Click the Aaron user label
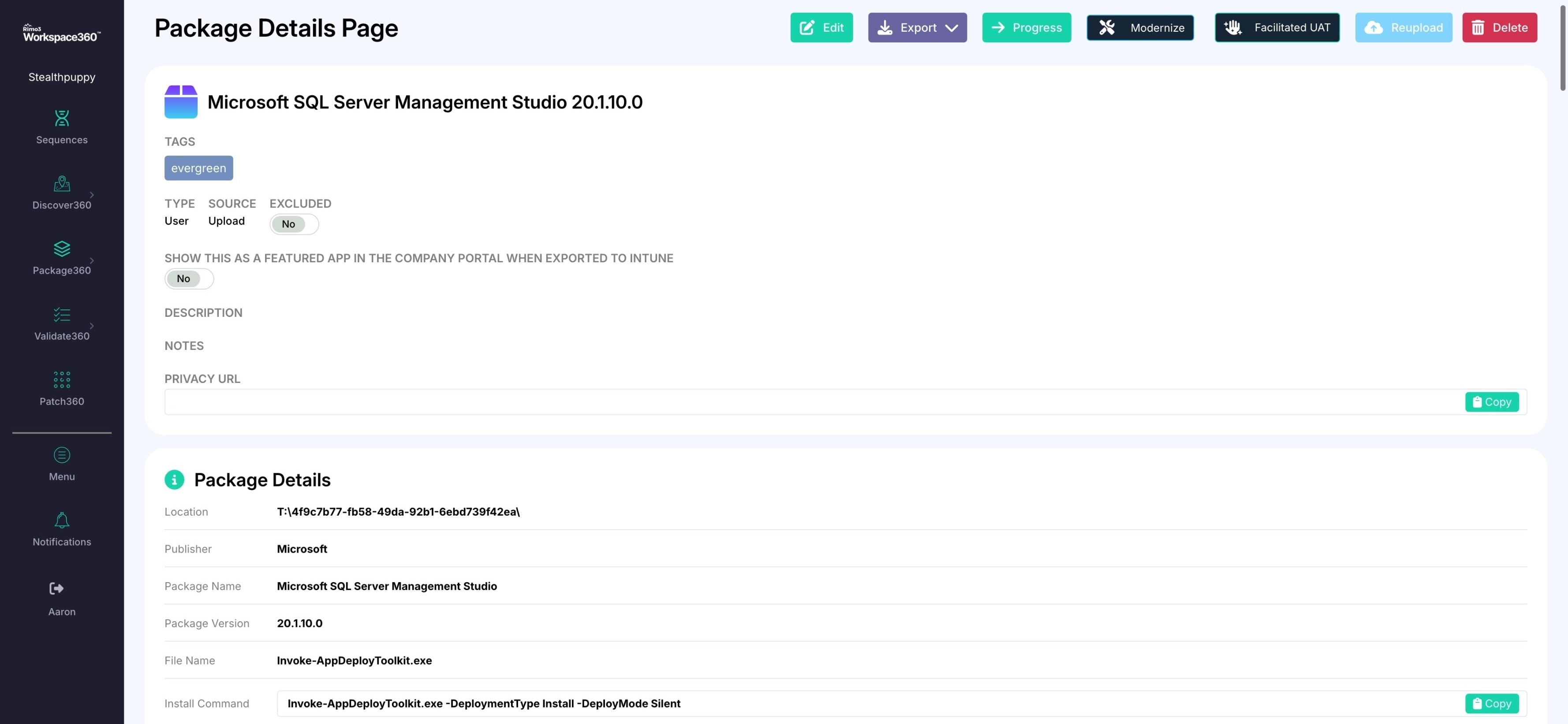 61,612
